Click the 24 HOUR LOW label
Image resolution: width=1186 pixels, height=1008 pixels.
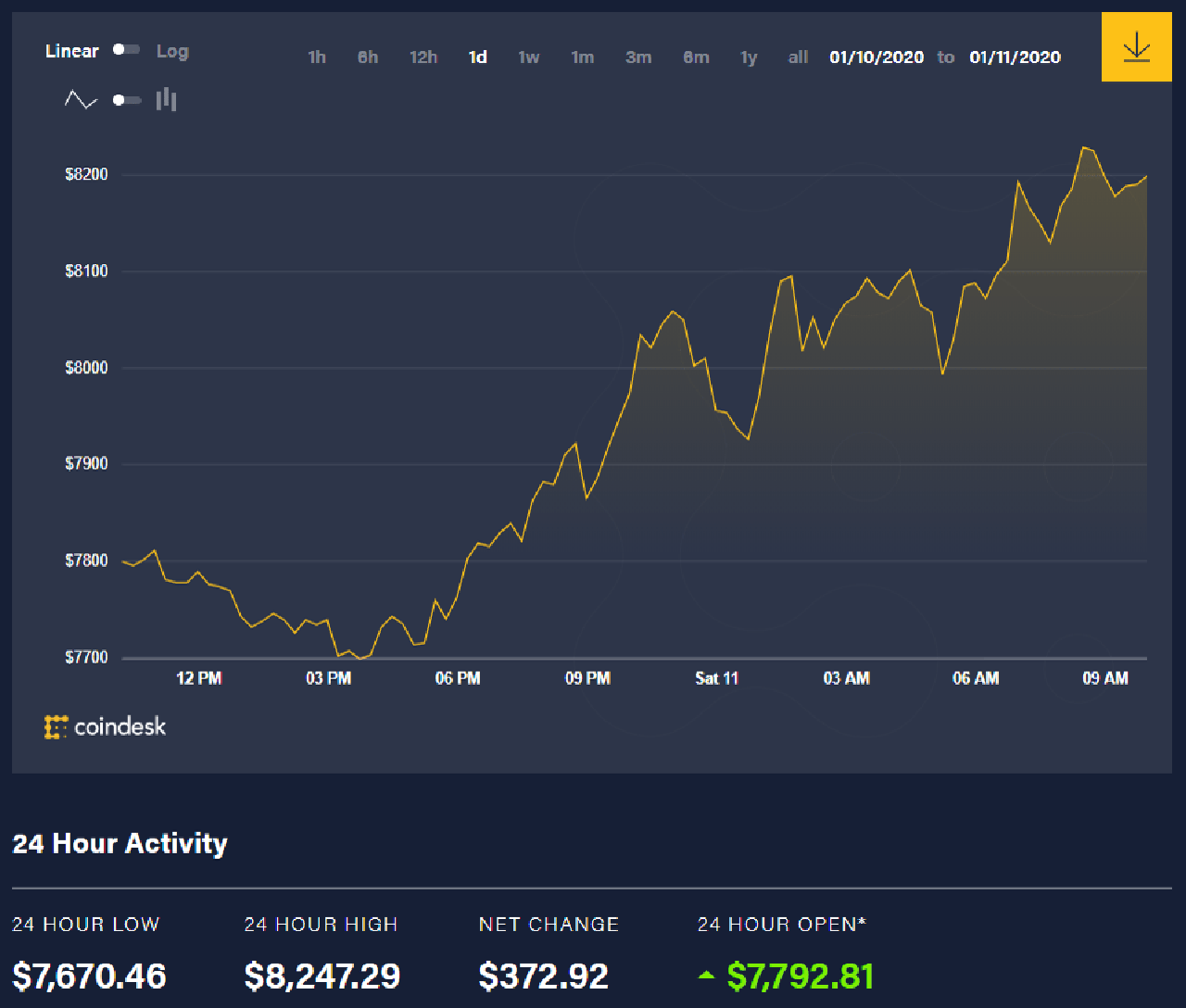pos(85,925)
